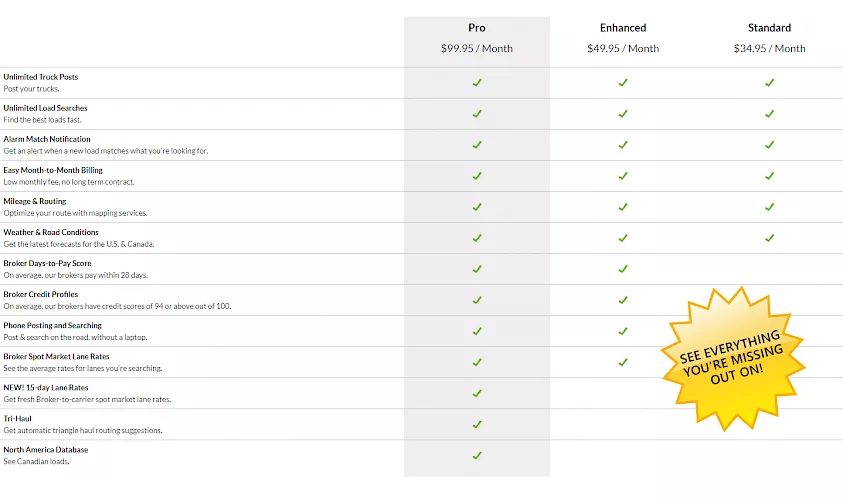
Task: Select the Standard plan column header
Action: (769, 28)
